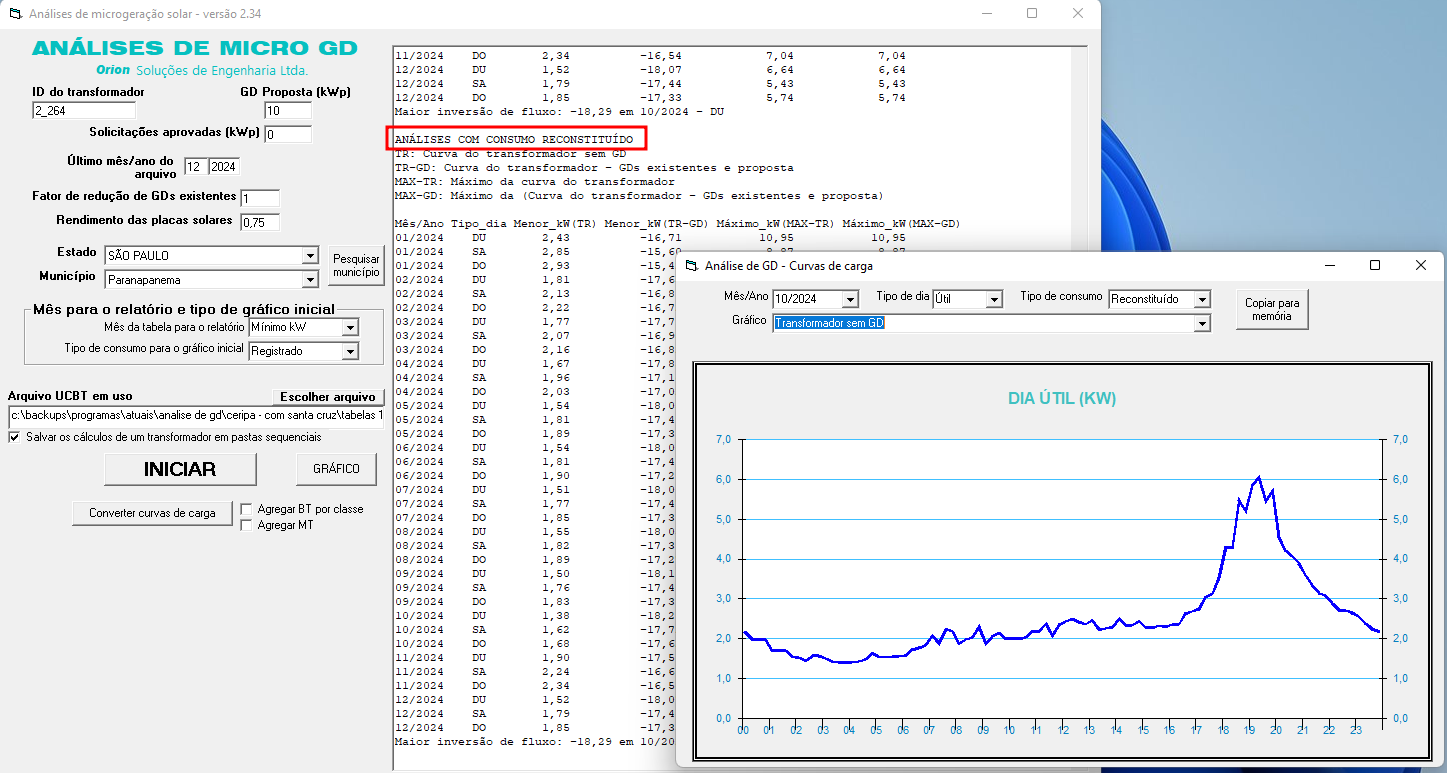Toggle Salvar os cálculos em pastas sequenciais
This screenshot has width=1447, height=773.
pos(15,437)
